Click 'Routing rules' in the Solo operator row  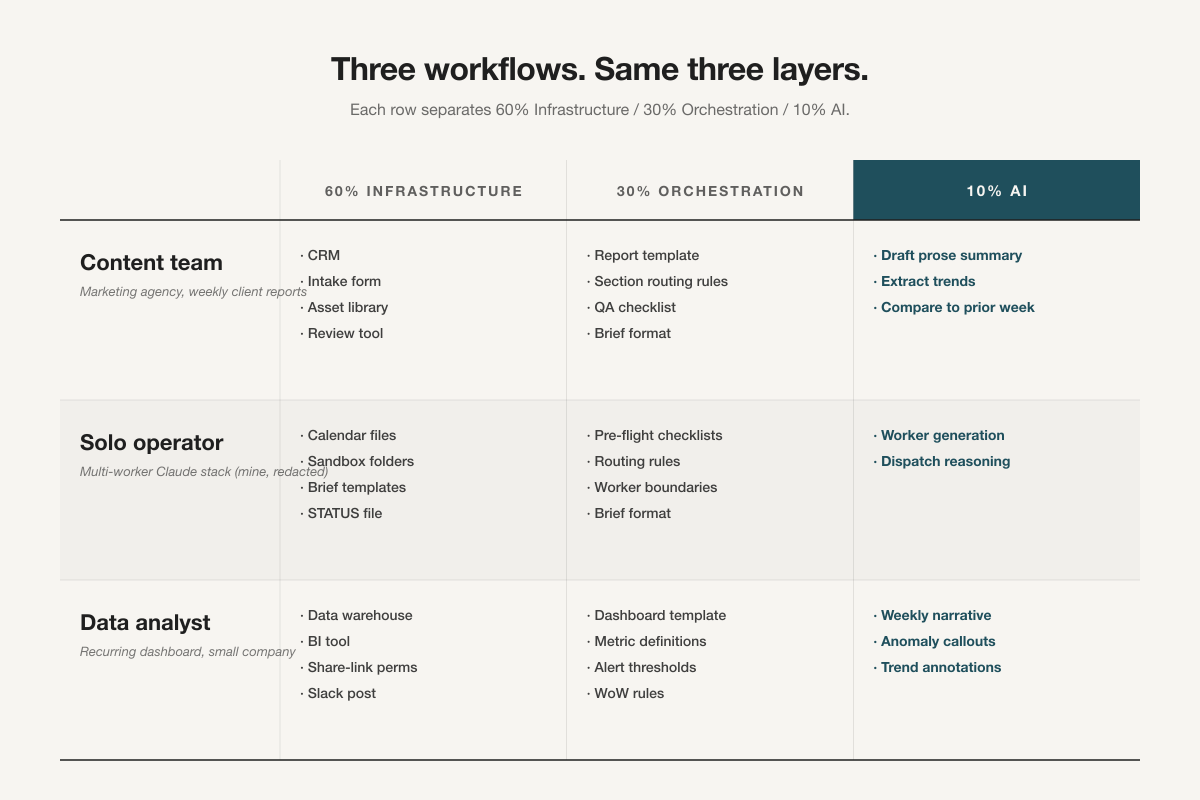633,461
